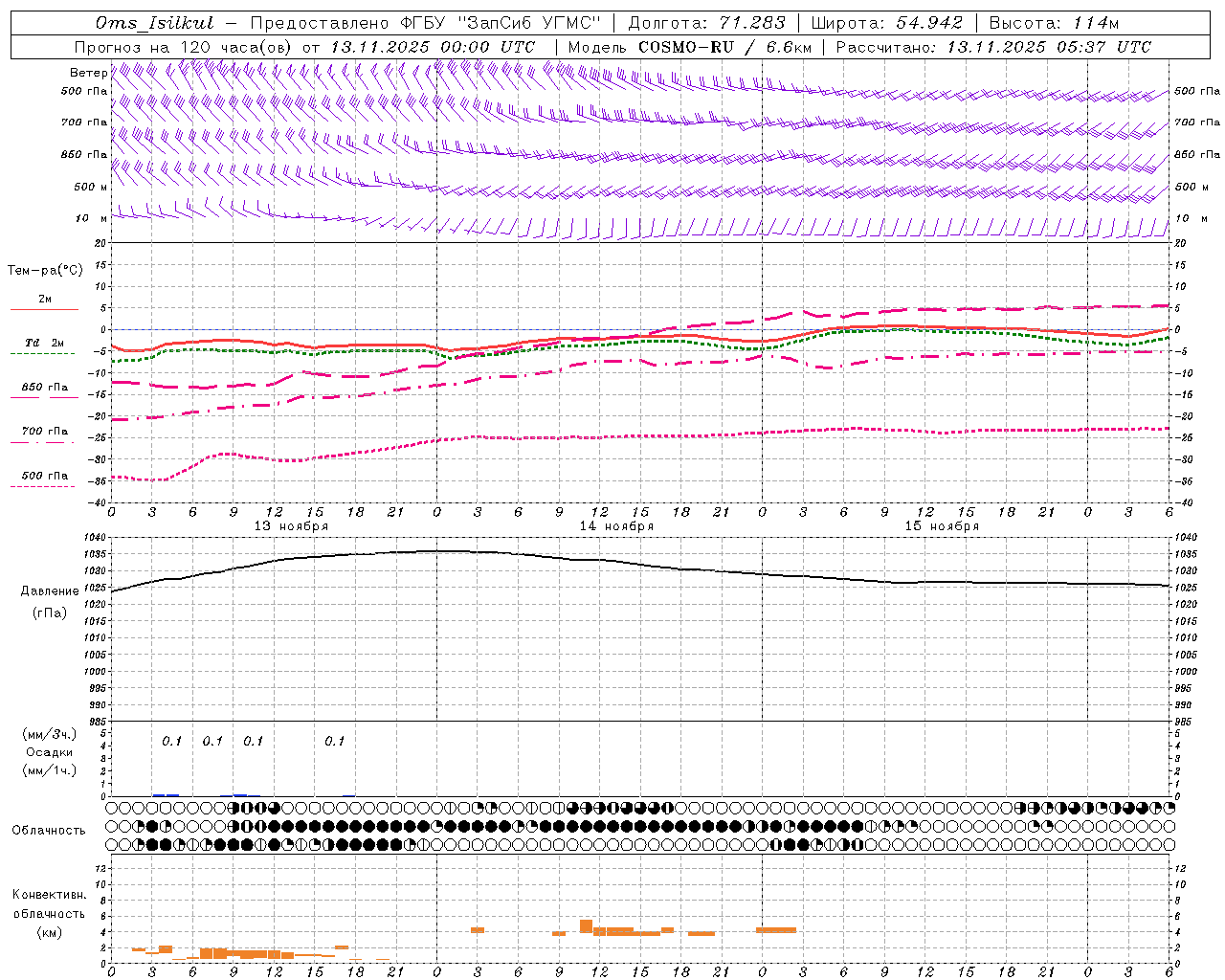Click the Тем-ра(°C) axis title
Screen dimensions: 1225x980
45,271
